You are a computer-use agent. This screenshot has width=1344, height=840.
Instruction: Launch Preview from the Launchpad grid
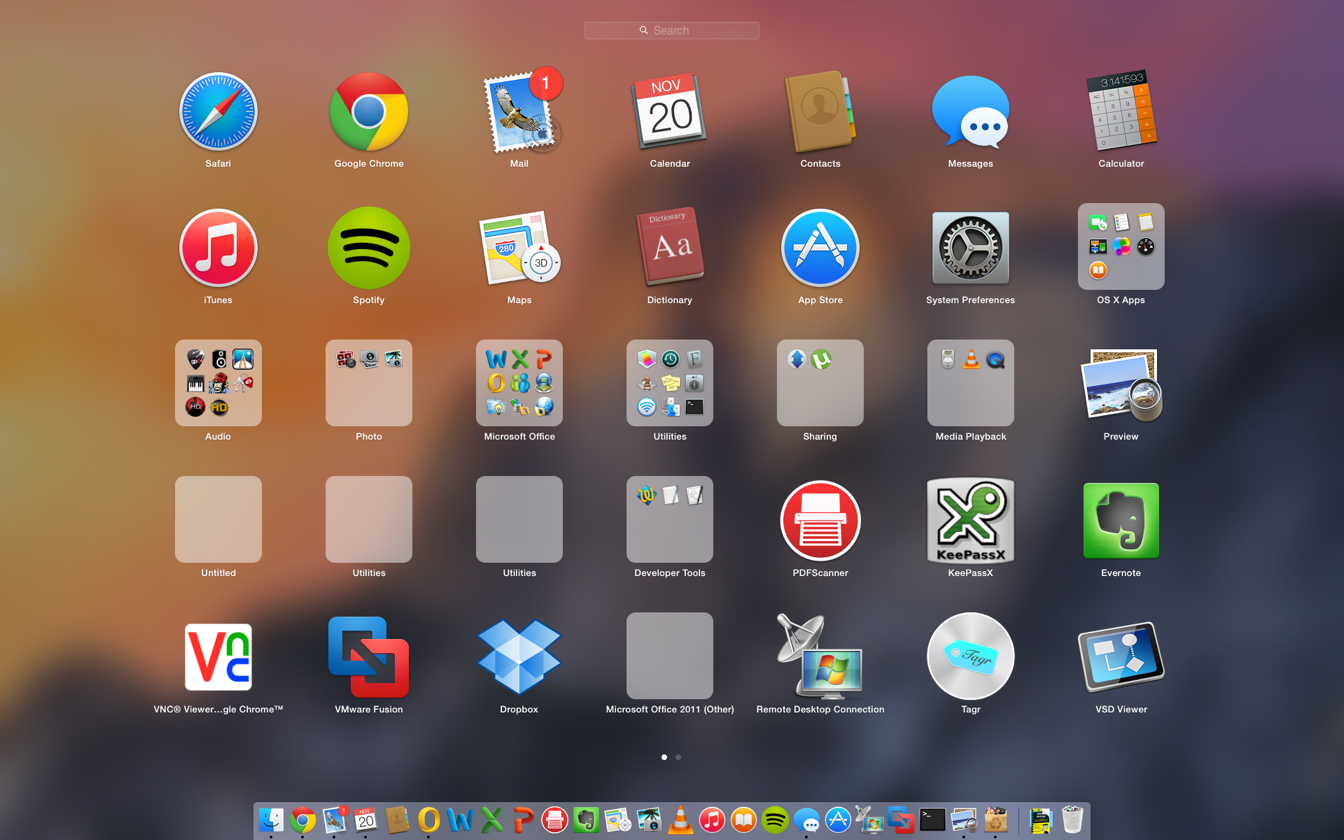click(x=1121, y=384)
